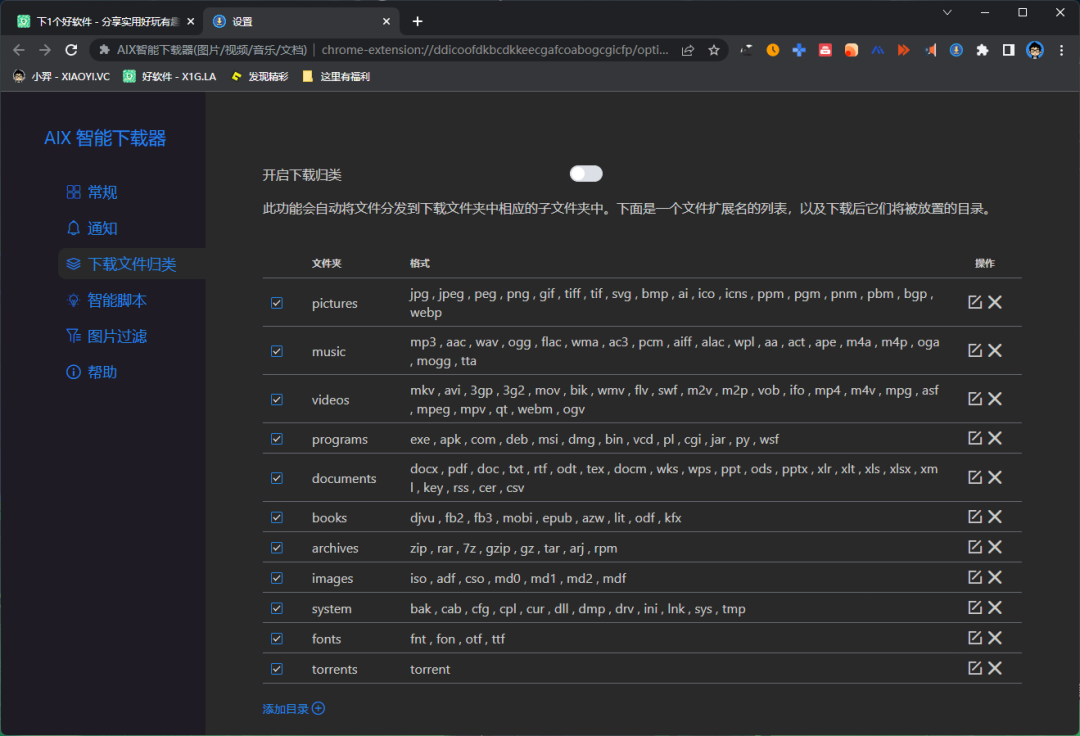Image resolution: width=1080 pixels, height=736 pixels.
Task: Uncheck the pictures folder checkbox
Action: (x=277, y=303)
